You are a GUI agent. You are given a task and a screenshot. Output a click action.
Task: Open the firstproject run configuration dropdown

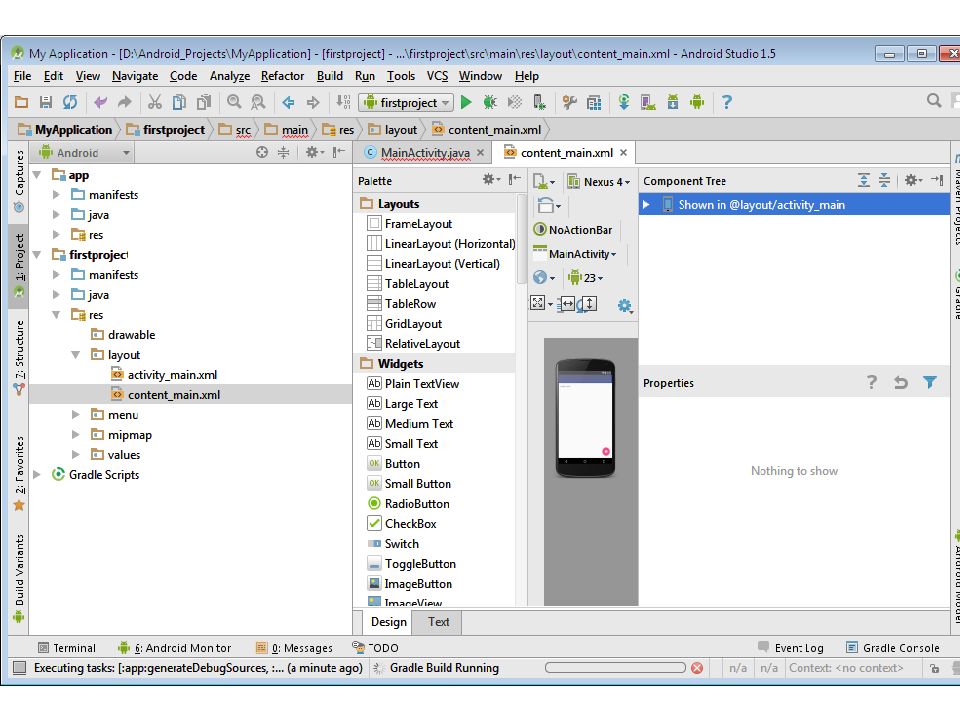click(406, 102)
